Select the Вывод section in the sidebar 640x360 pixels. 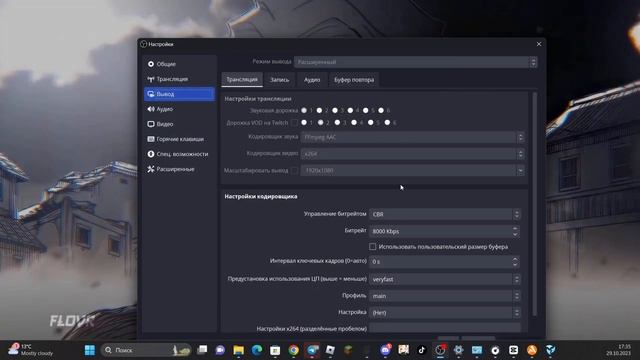pos(179,94)
